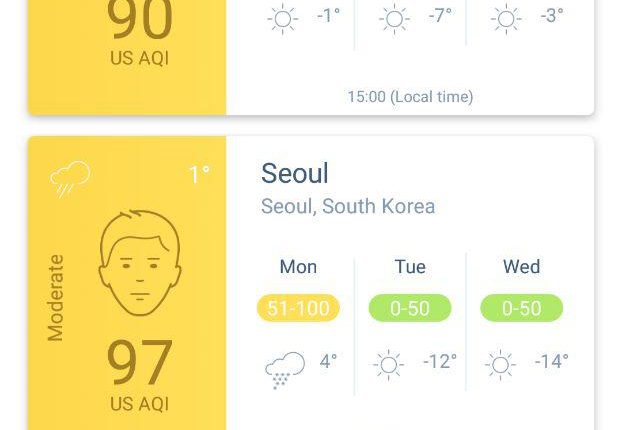Tap the rain cloud icon on Seoul card
622x430 pixels.
(70, 179)
